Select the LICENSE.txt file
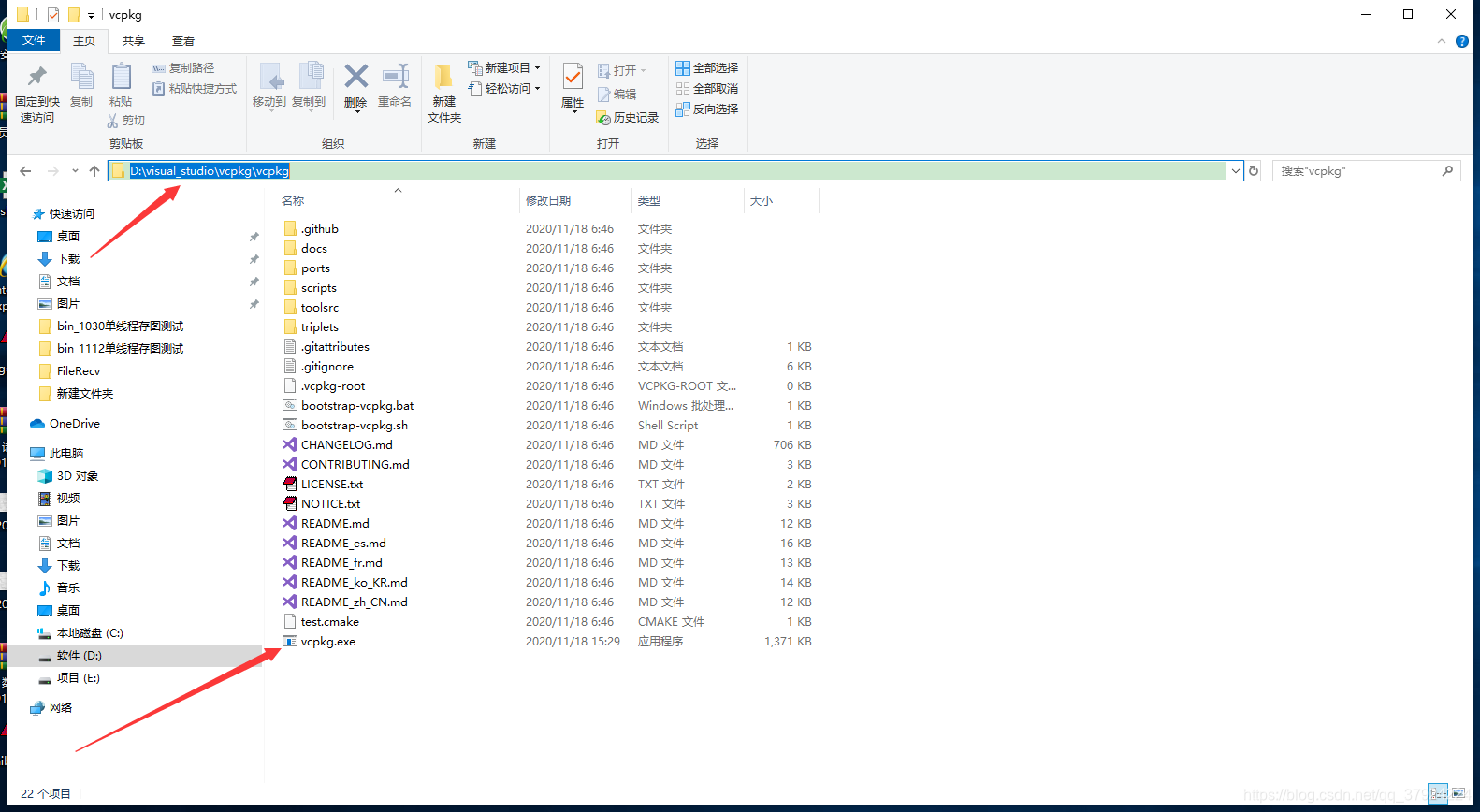The width and height of the screenshot is (1480, 812). tap(332, 484)
